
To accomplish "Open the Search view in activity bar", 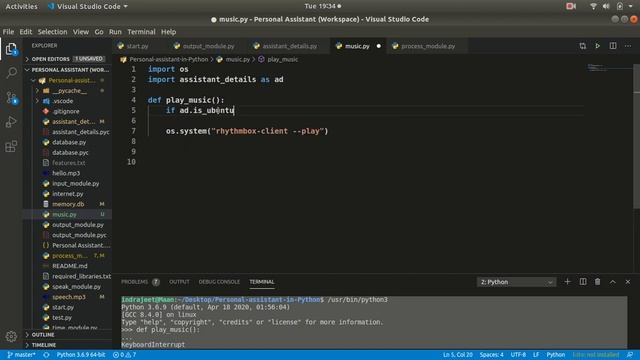I will [x=11, y=73].
